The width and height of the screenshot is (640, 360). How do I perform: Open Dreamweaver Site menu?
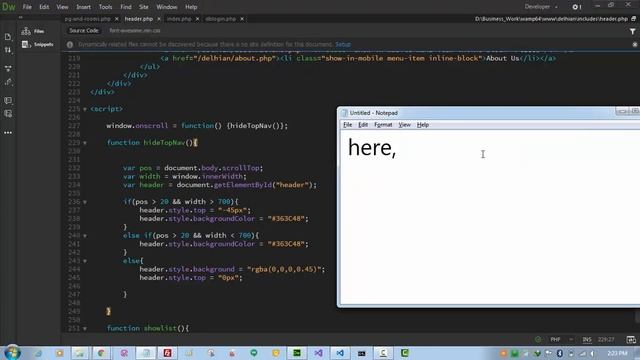144,7
